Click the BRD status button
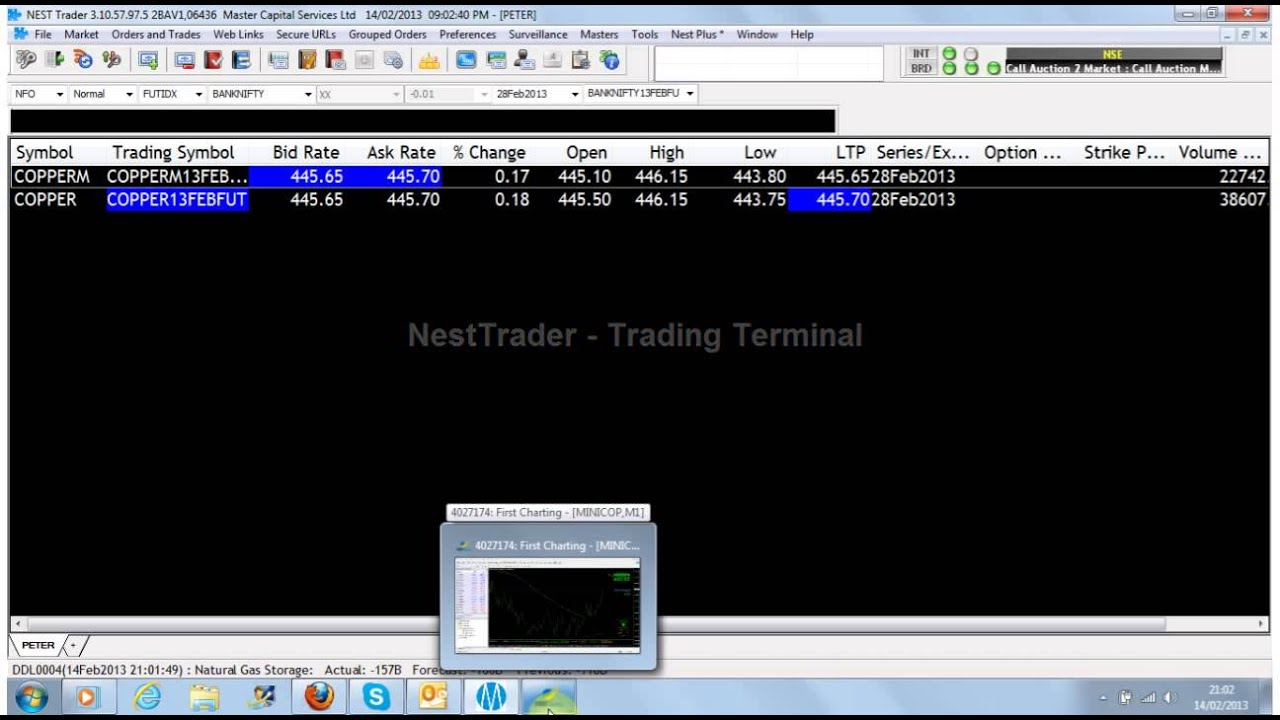 [921, 68]
